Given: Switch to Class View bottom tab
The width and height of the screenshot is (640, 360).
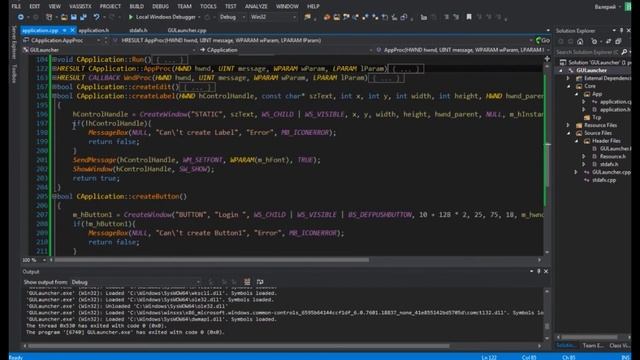Looking at the screenshot, I should pyautogui.click(x=619, y=346).
